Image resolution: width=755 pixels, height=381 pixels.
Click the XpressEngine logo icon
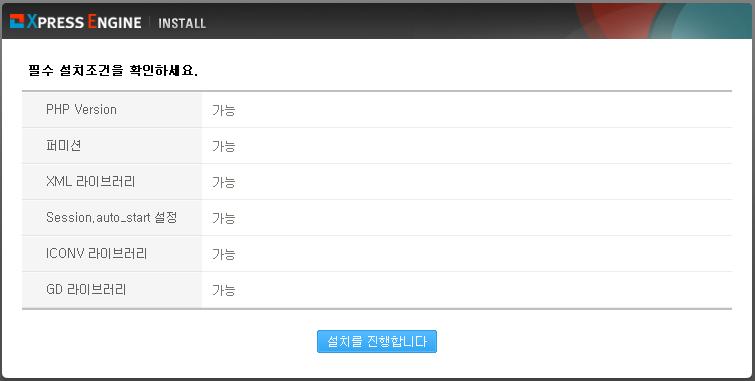pyautogui.click(x=17, y=22)
